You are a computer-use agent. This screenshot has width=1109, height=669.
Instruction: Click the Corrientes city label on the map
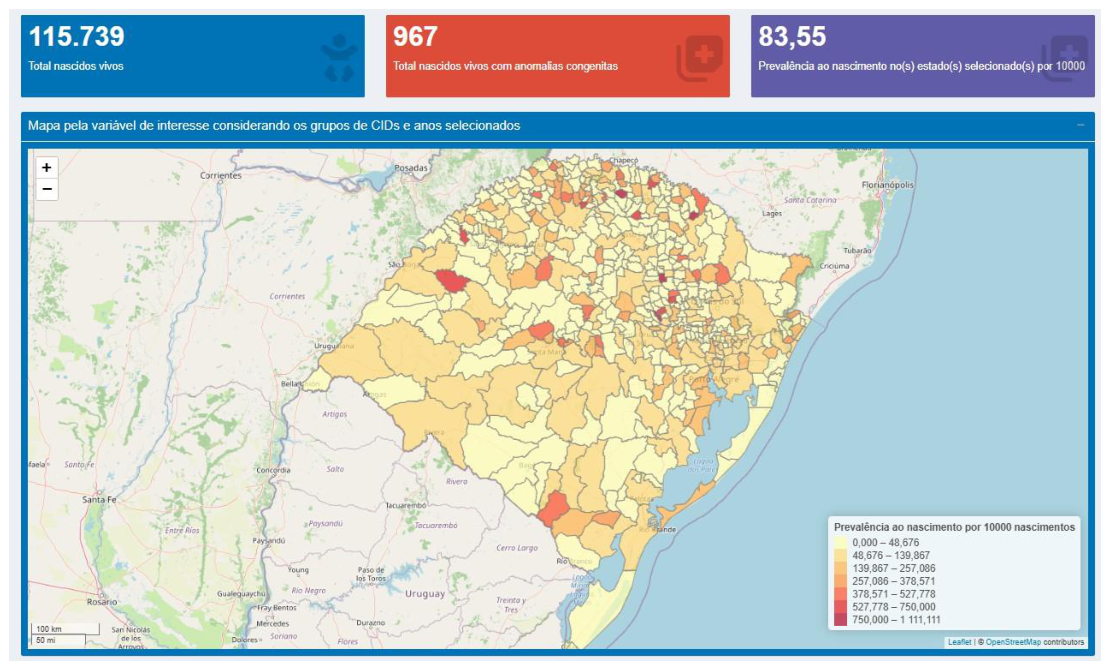221,175
